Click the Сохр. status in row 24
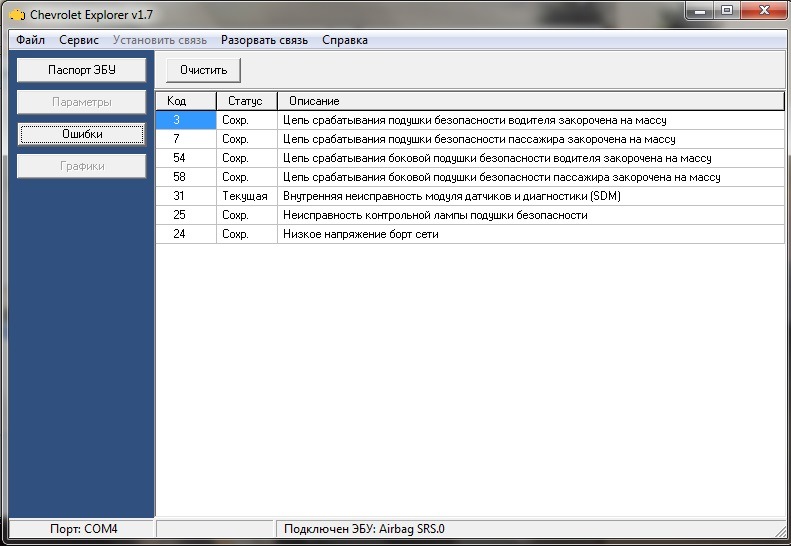The height and width of the screenshot is (546, 791). tap(247, 234)
